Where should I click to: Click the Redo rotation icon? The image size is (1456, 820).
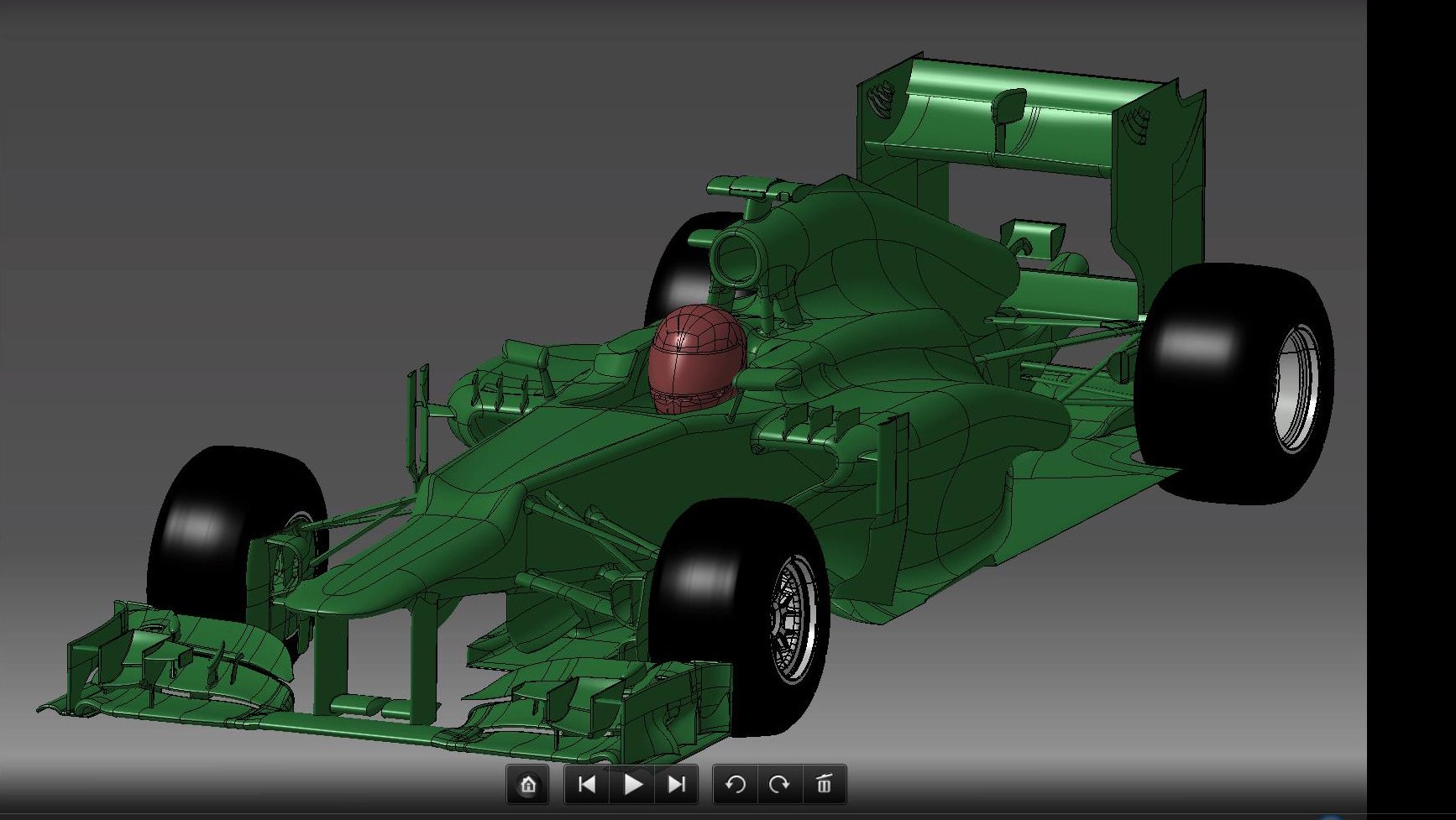pos(780,786)
